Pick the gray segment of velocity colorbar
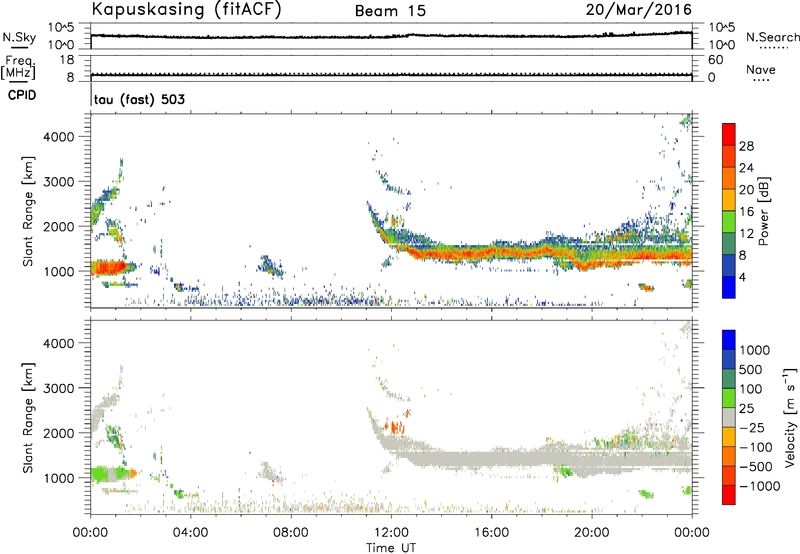Viewport: 800px width, 554px height. 729,417
